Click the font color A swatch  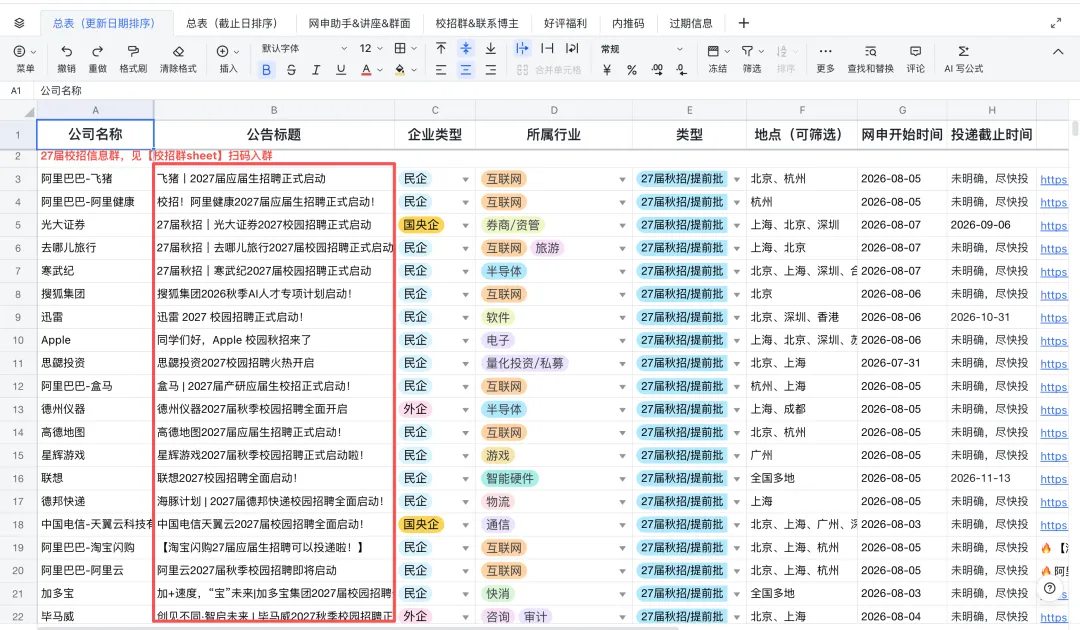(366, 70)
